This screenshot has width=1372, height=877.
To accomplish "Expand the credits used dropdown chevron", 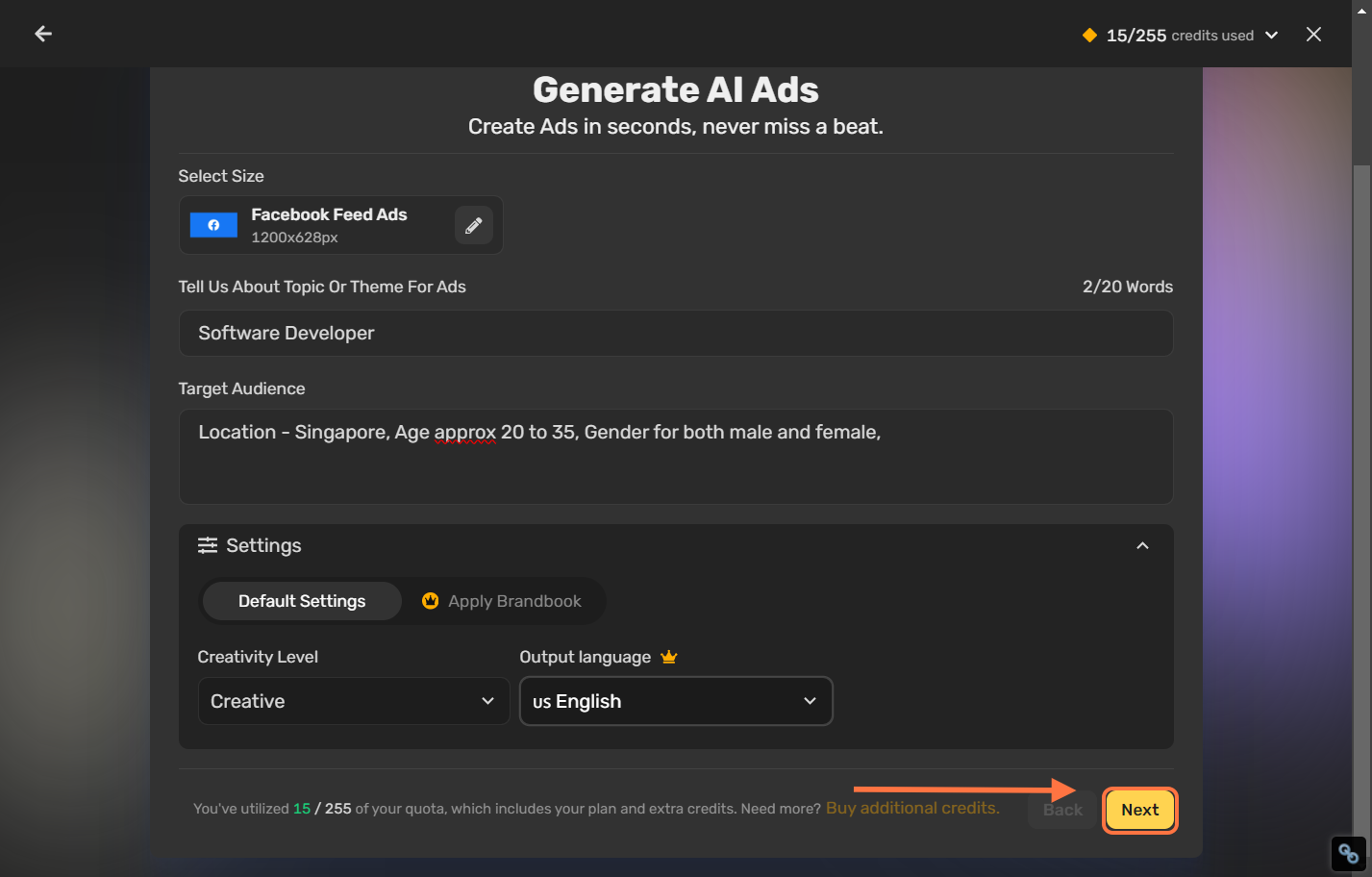I will click(1271, 36).
